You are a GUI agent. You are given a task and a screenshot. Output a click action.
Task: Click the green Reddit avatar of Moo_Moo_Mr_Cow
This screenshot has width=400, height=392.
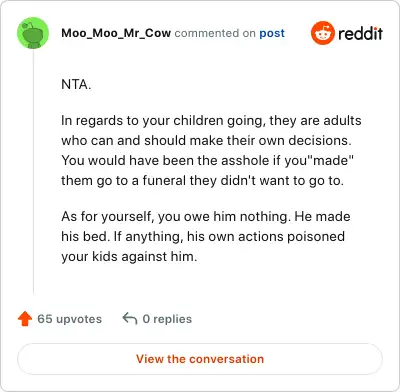[x=33, y=33]
